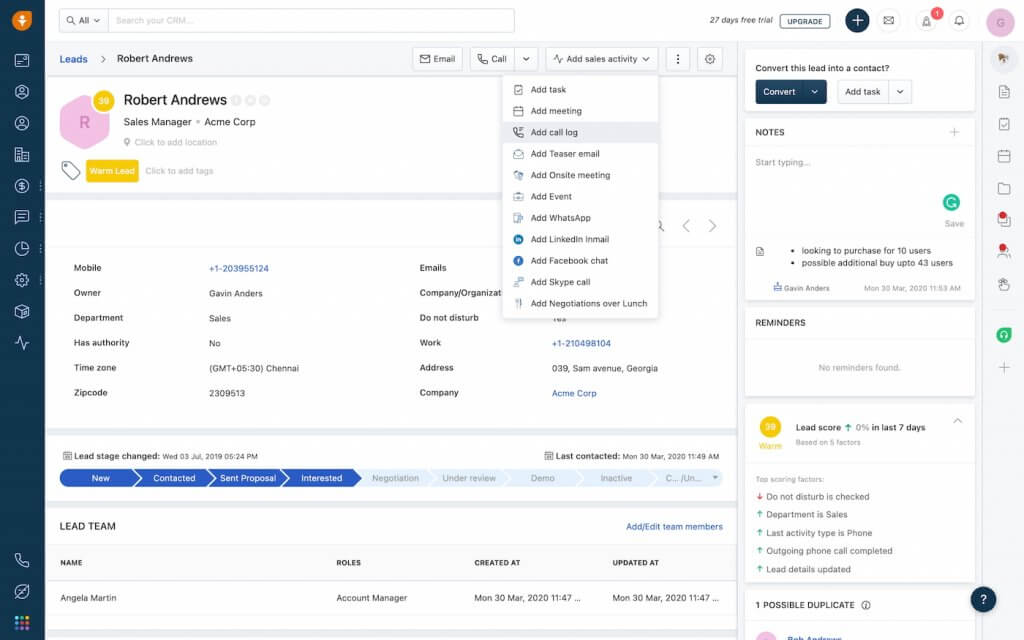Collapse the Lead score panel

coord(957,422)
